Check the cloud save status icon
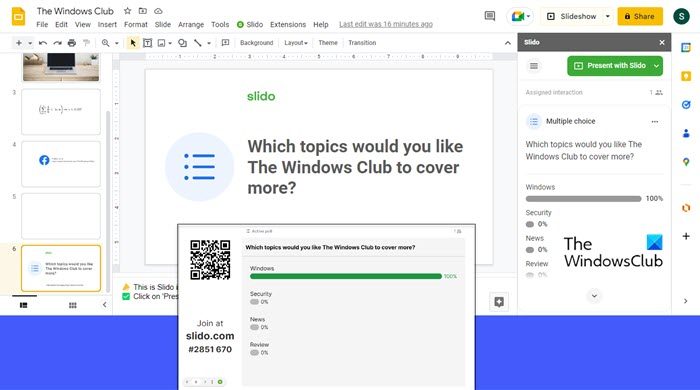The width and height of the screenshot is (700, 390). (158, 11)
